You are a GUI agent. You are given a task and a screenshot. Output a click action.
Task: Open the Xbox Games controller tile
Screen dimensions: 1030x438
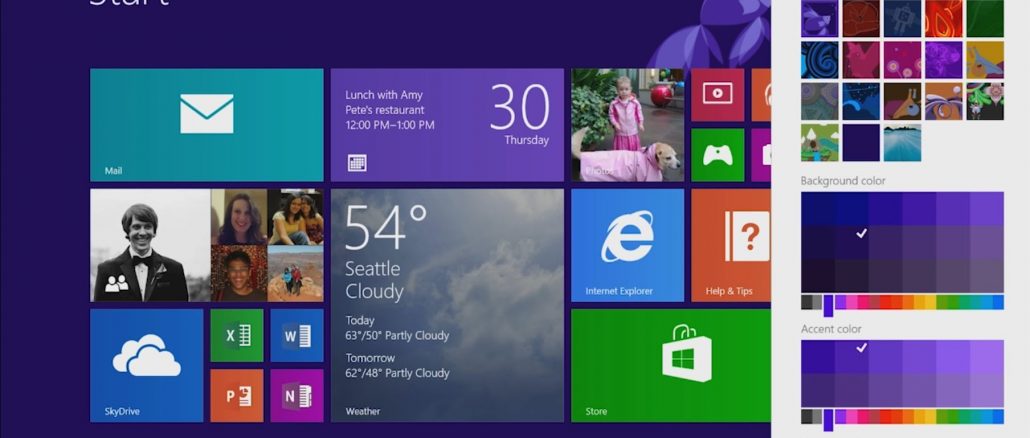tap(717, 155)
